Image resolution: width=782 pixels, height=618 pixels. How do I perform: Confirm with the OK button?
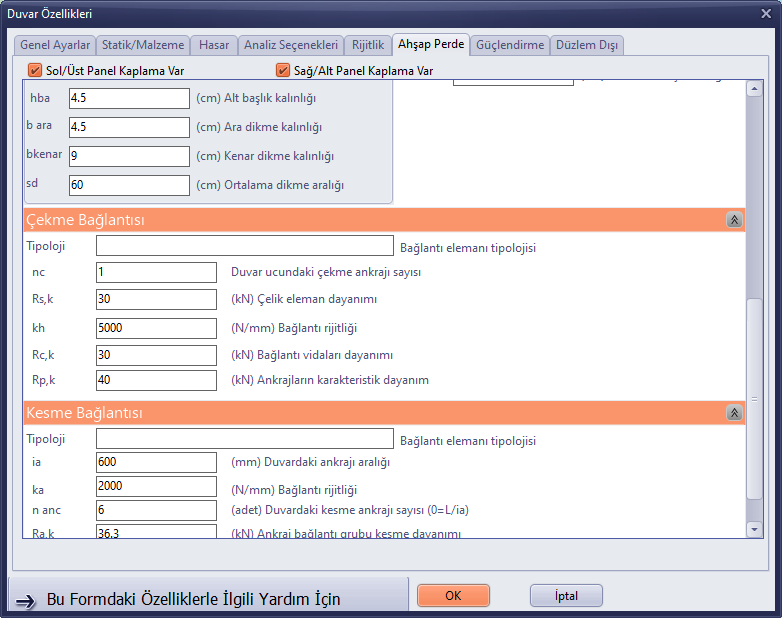pyautogui.click(x=453, y=596)
